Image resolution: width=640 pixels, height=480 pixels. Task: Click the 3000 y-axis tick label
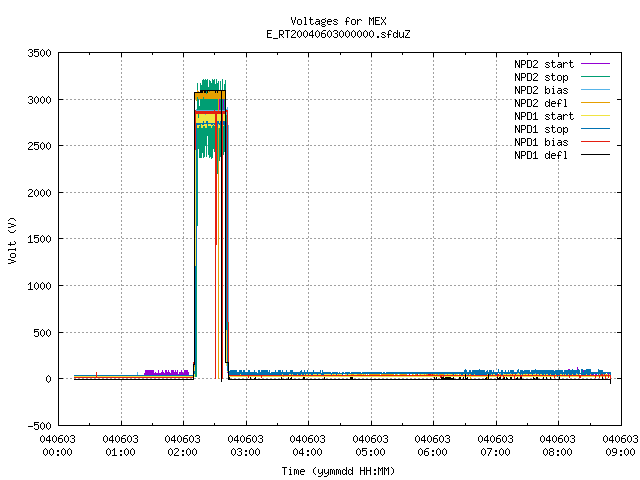click(39, 100)
